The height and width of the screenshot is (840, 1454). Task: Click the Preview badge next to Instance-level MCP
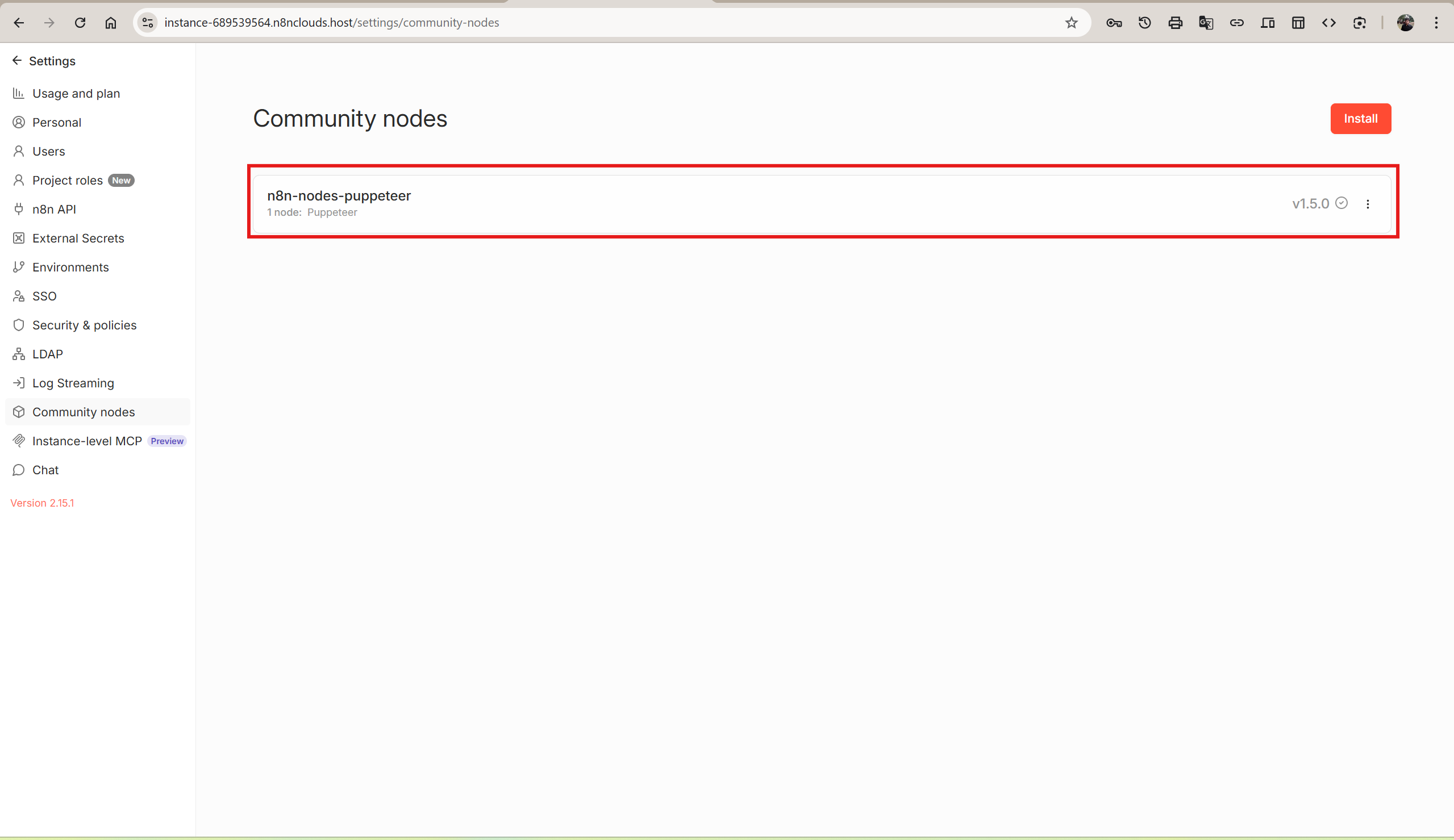point(166,441)
